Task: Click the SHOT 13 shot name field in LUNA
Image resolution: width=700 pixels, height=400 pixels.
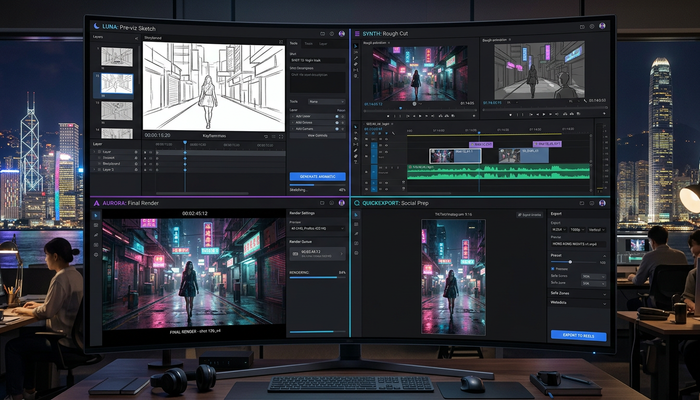Action: click(317, 60)
